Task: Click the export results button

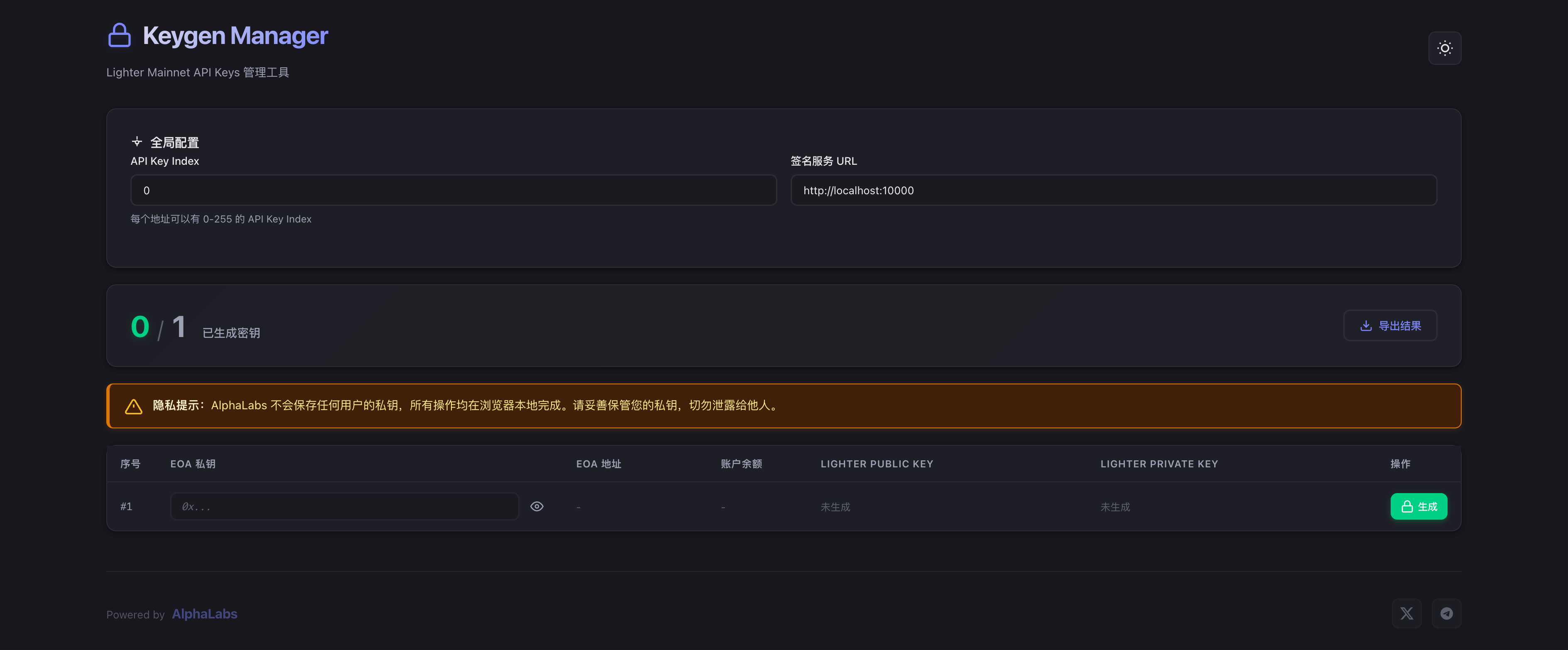Action: [1390, 325]
